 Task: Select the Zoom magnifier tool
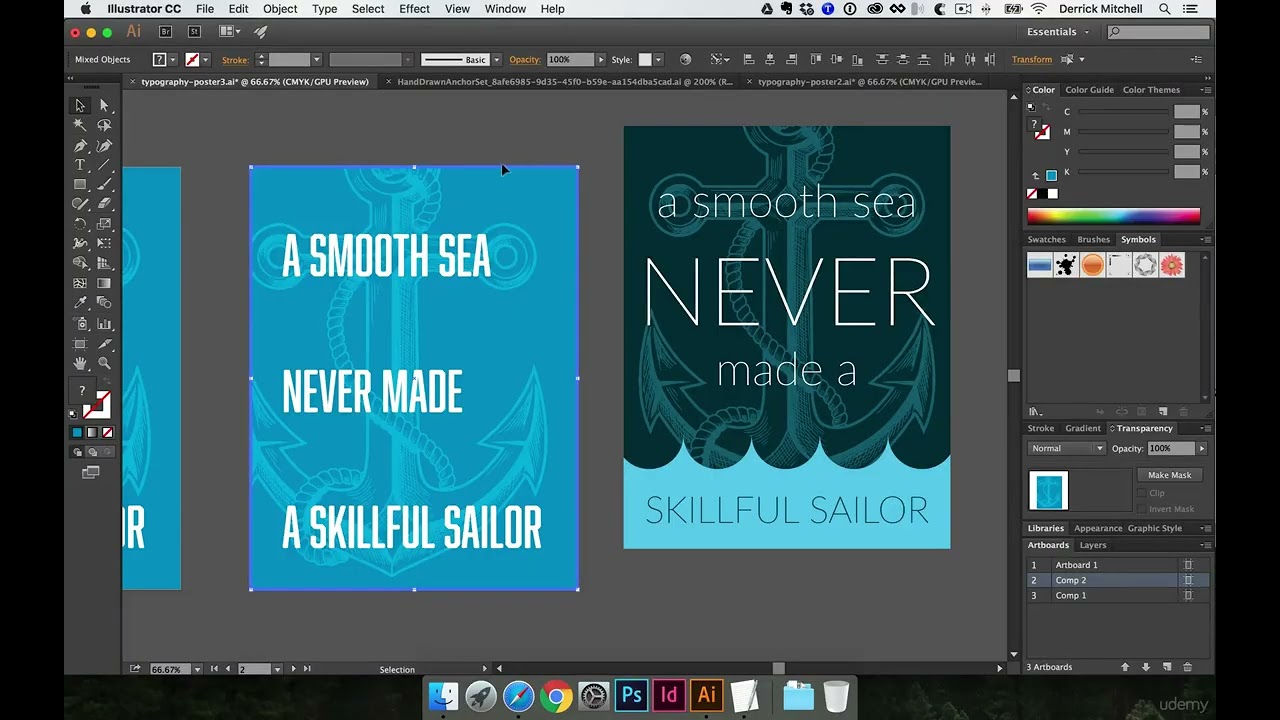click(104, 363)
